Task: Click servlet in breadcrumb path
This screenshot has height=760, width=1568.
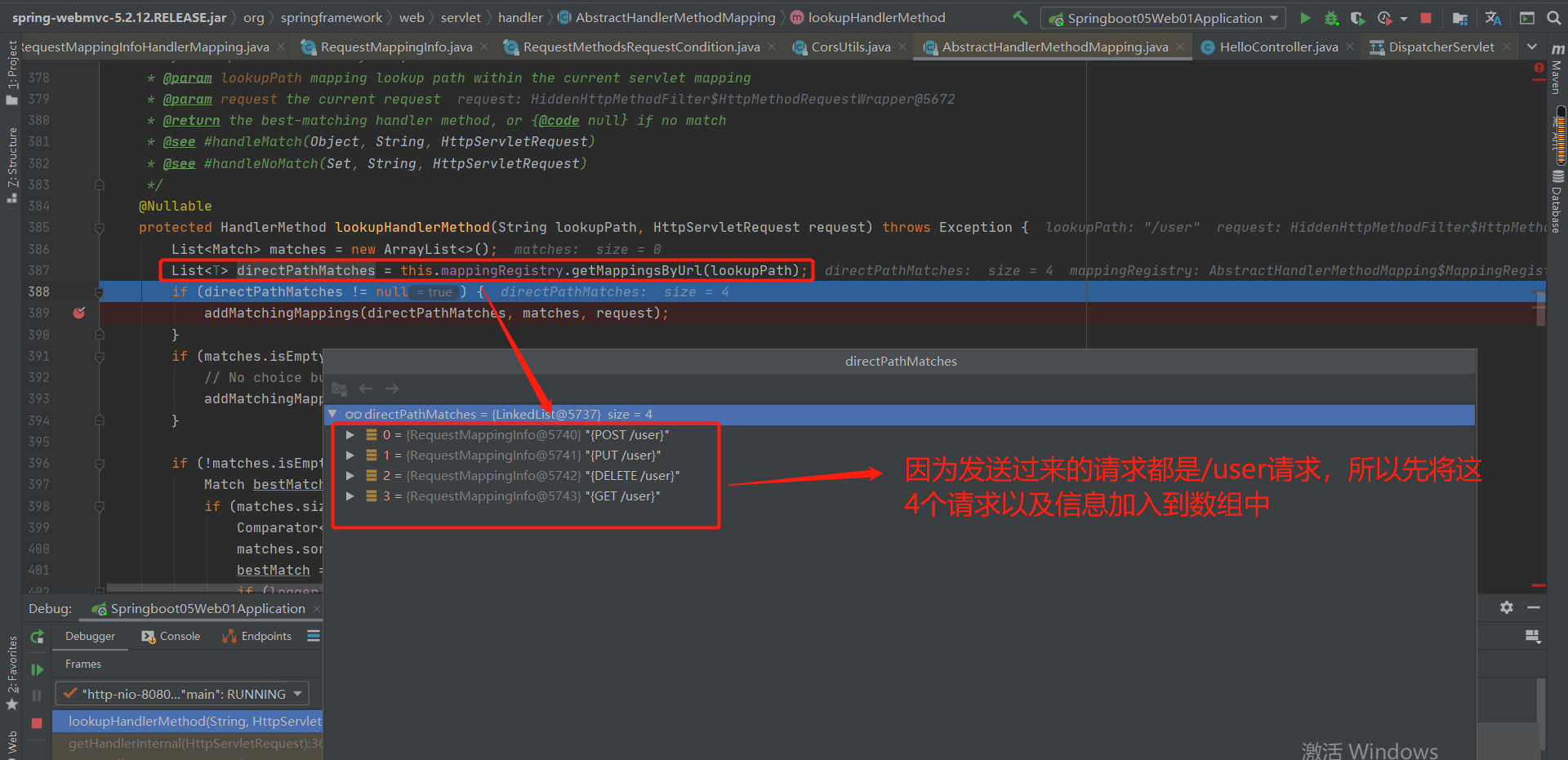Action: 461,18
